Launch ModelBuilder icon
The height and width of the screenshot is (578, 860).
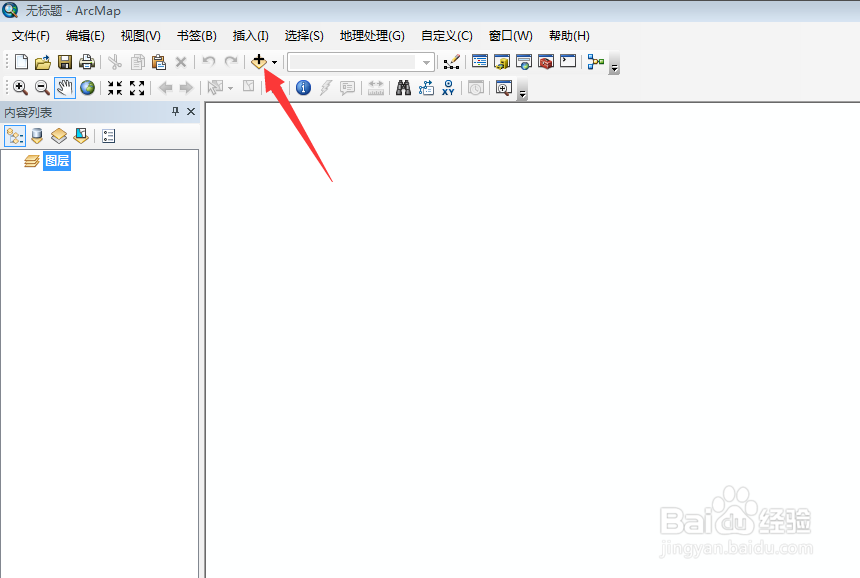click(596, 62)
